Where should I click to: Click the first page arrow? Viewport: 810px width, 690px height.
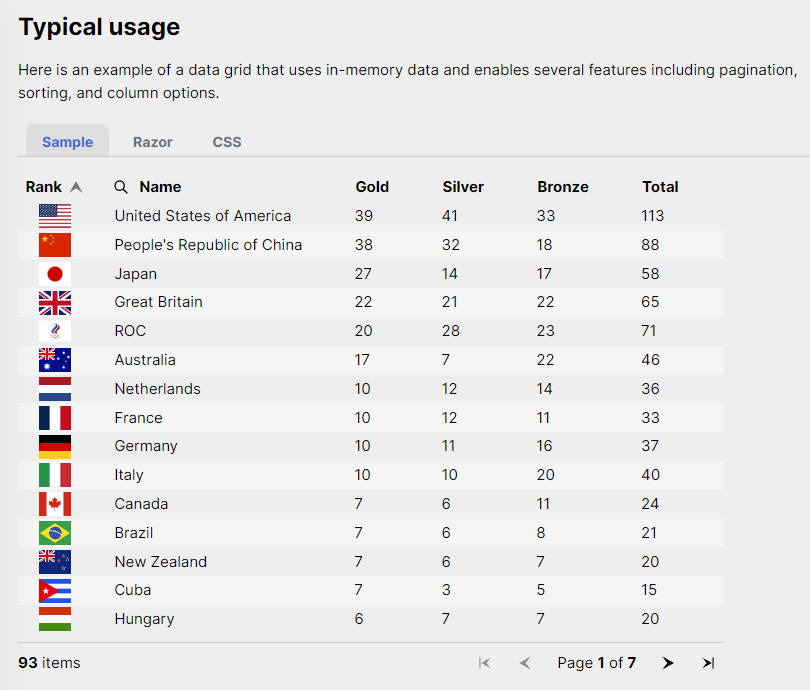click(484, 663)
